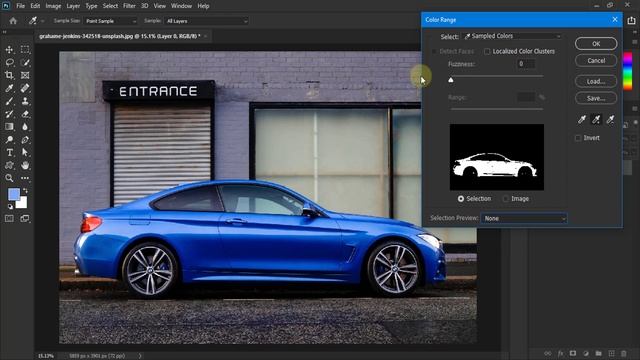Select the Hand tool
Screen dimensions: 640x360
tap(25, 165)
